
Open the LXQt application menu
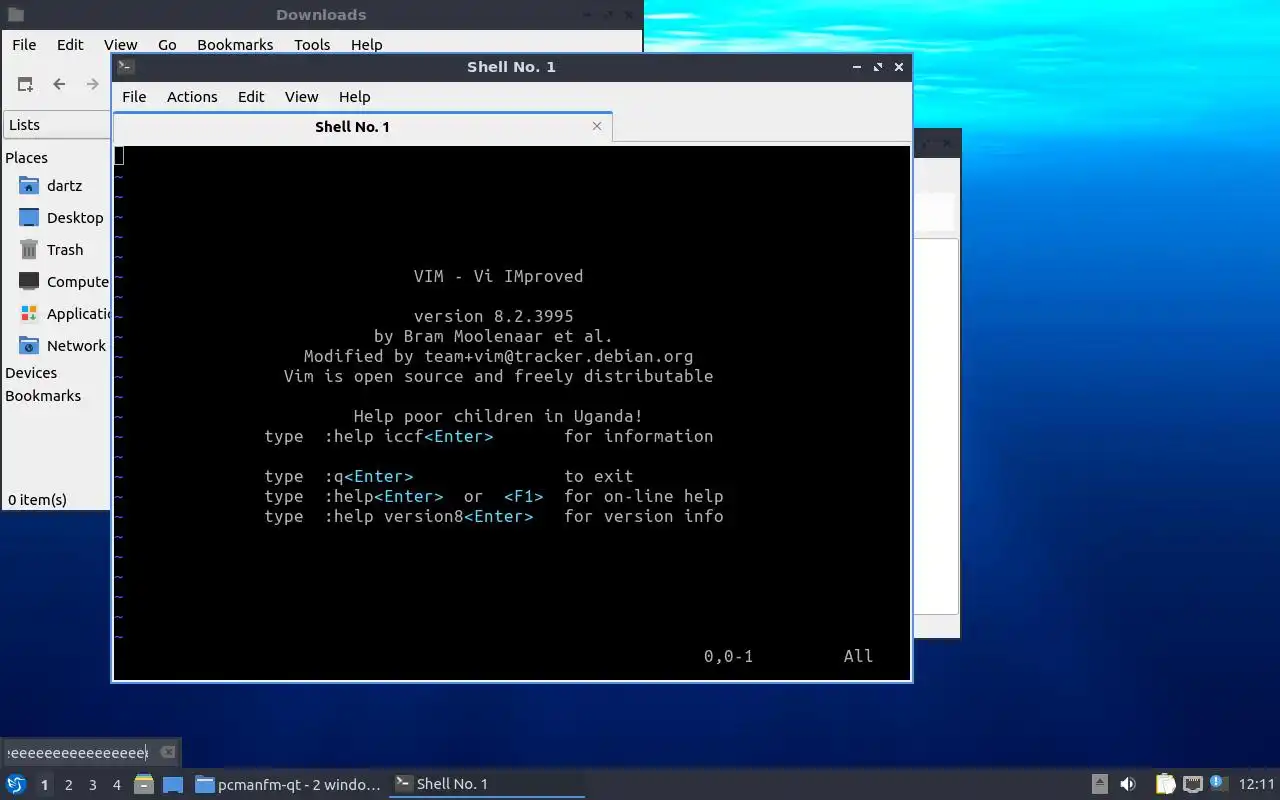pos(16,784)
